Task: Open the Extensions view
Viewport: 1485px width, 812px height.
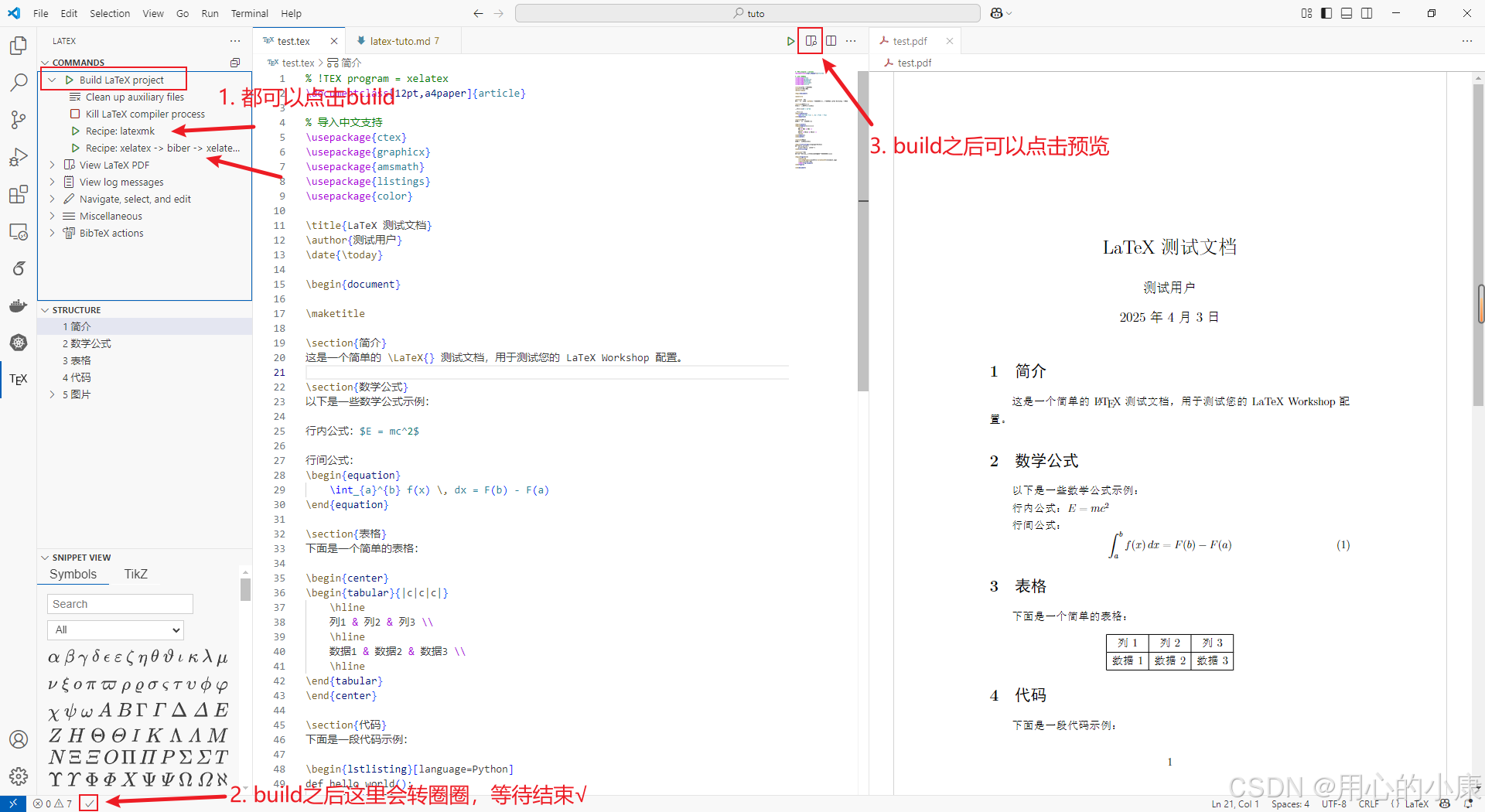Action: [x=19, y=194]
